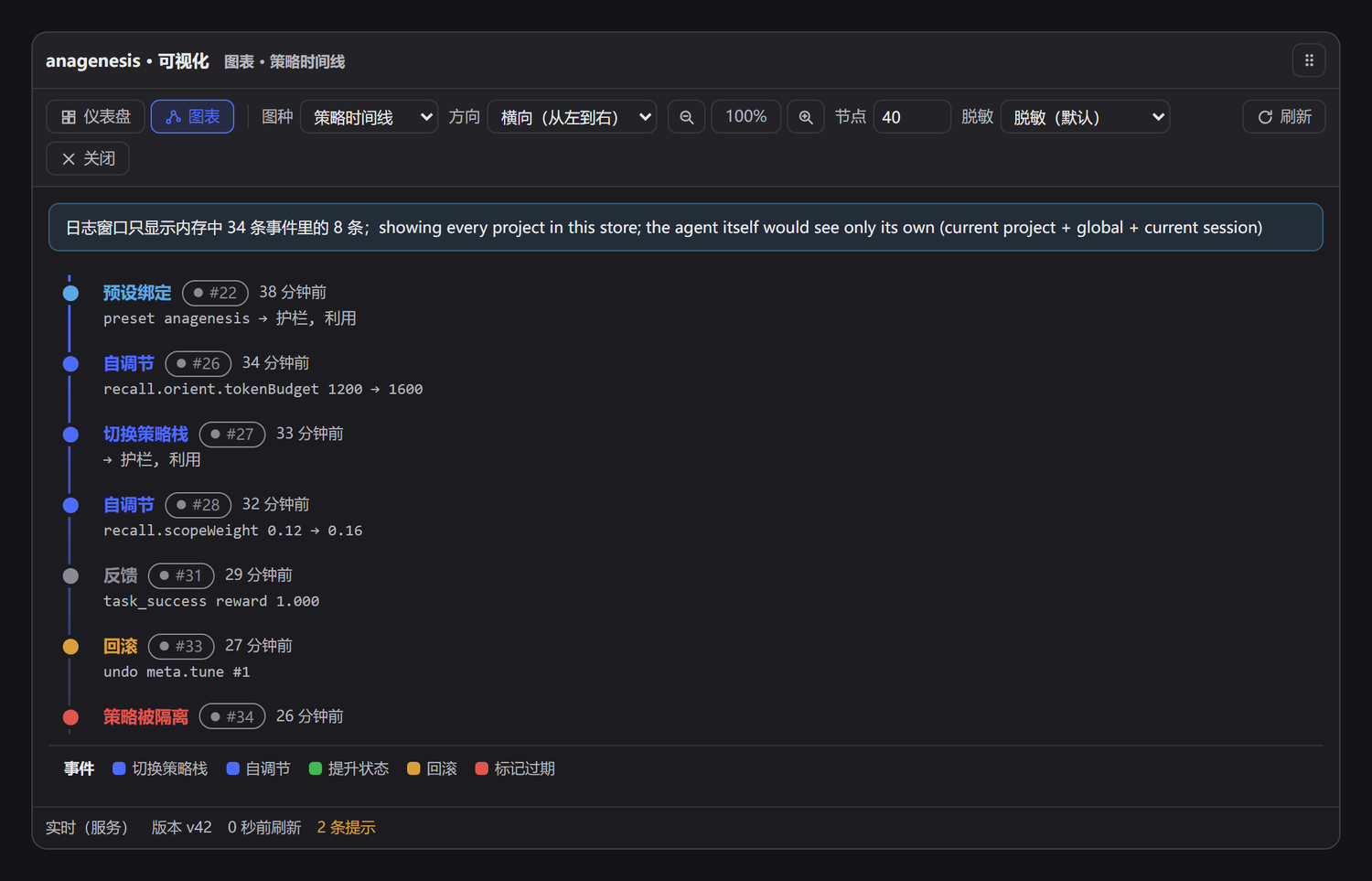Viewport: 1372px width, 881px height.
Task: Click the 刷新 refresh button
Action: [1284, 117]
